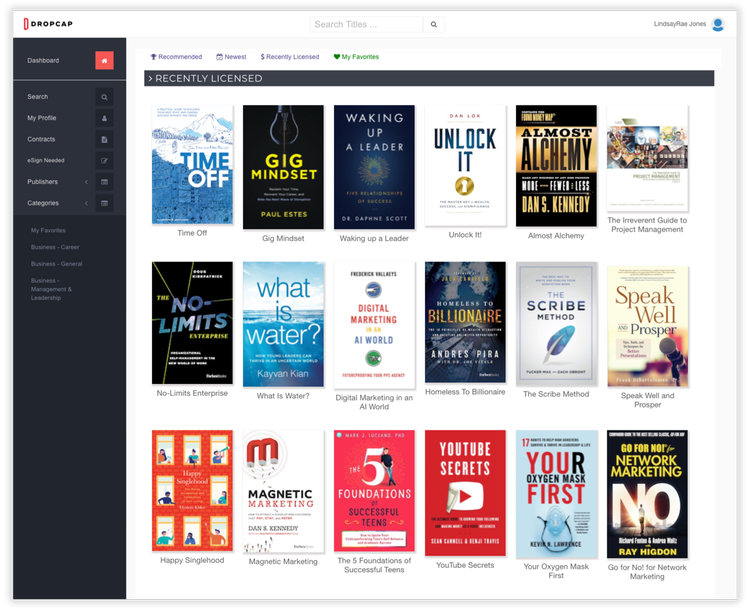Click the eSign Needed pencil icon
This screenshot has height=610, width=750.
pyautogui.click(x=104, y=160)
